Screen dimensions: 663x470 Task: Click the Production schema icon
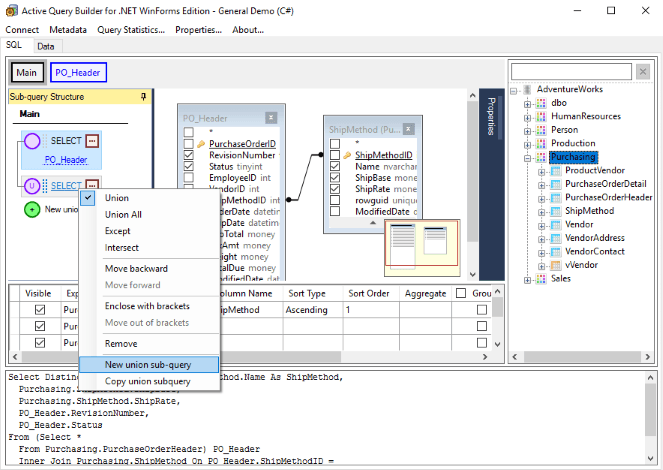[x=541, y=144]
